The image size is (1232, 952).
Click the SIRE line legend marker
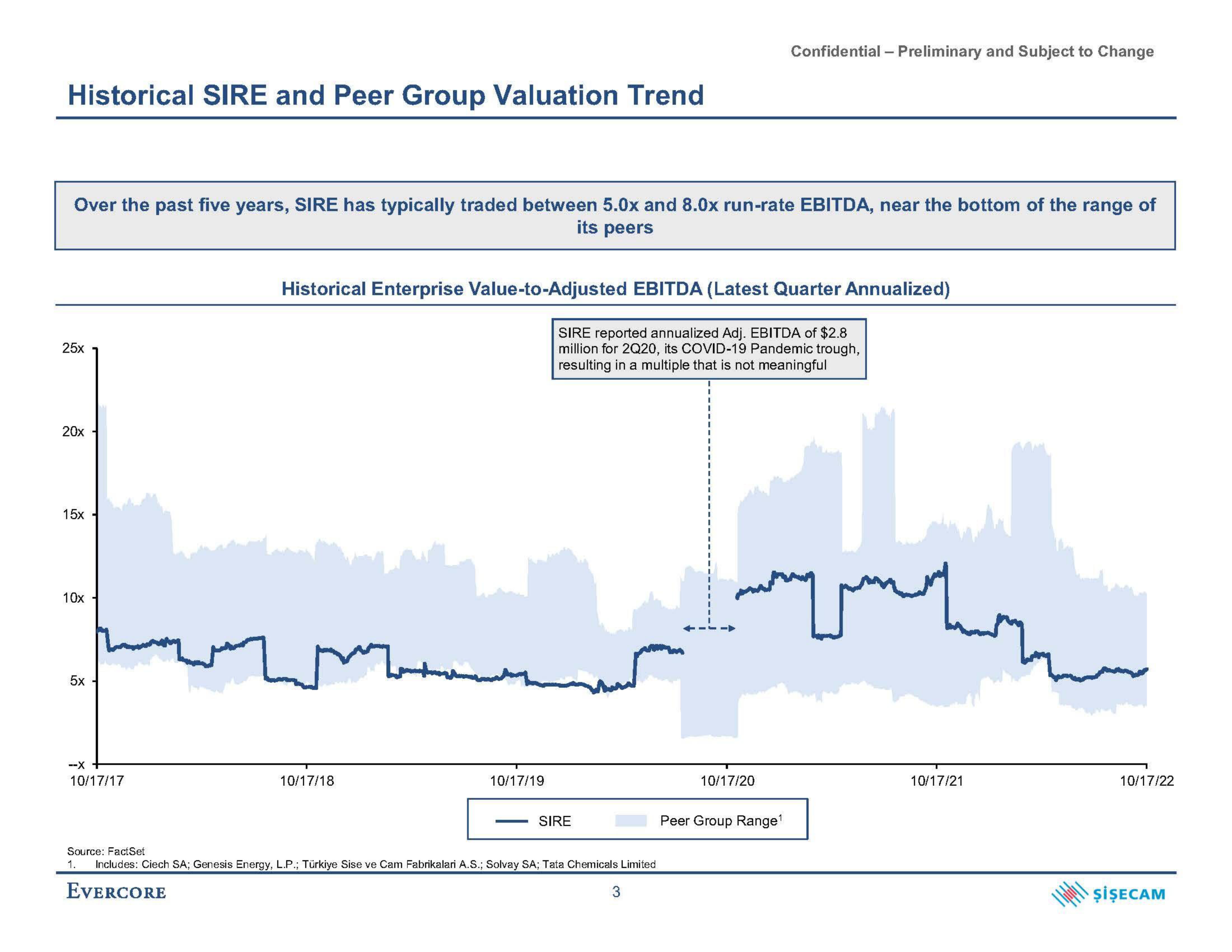512,821
